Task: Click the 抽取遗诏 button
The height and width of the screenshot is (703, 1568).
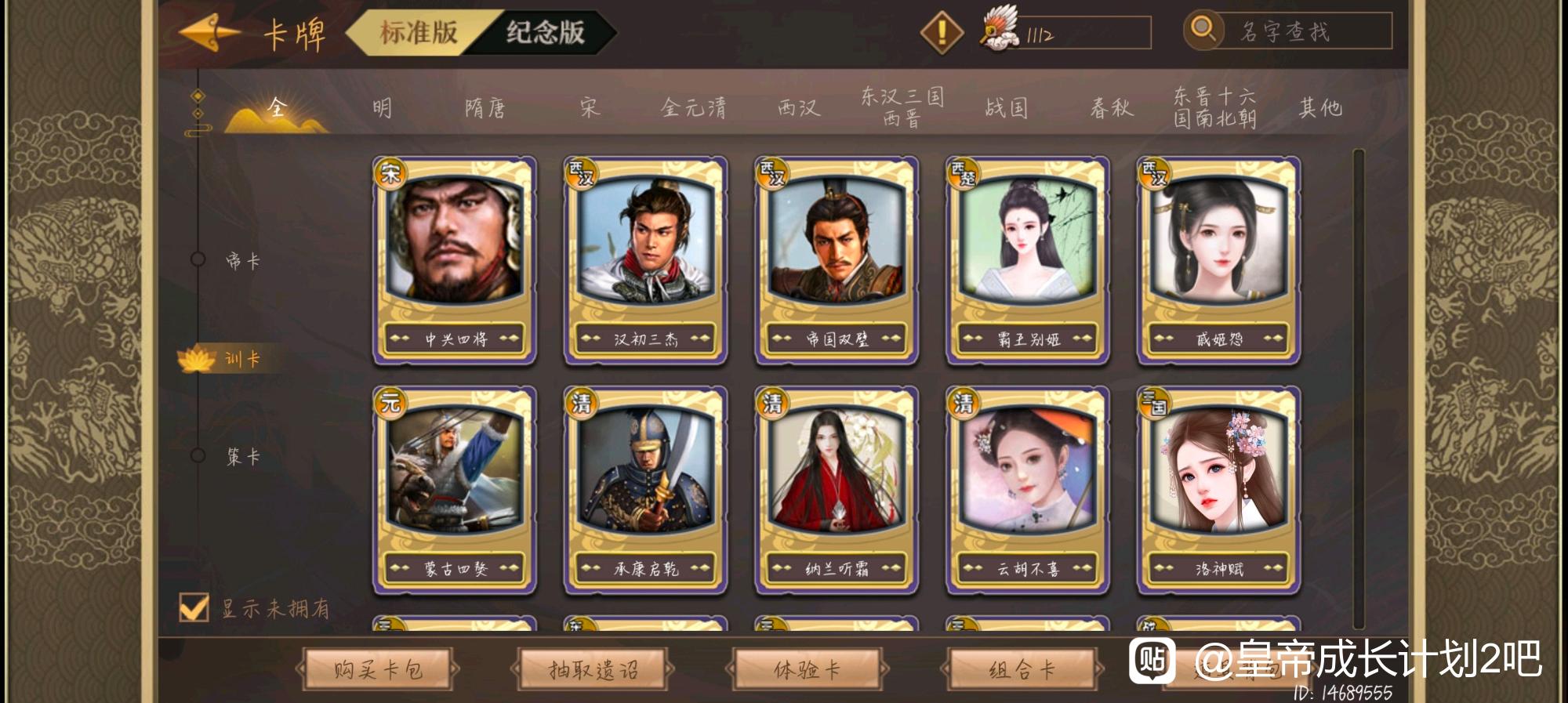Action: pos(593,670)
